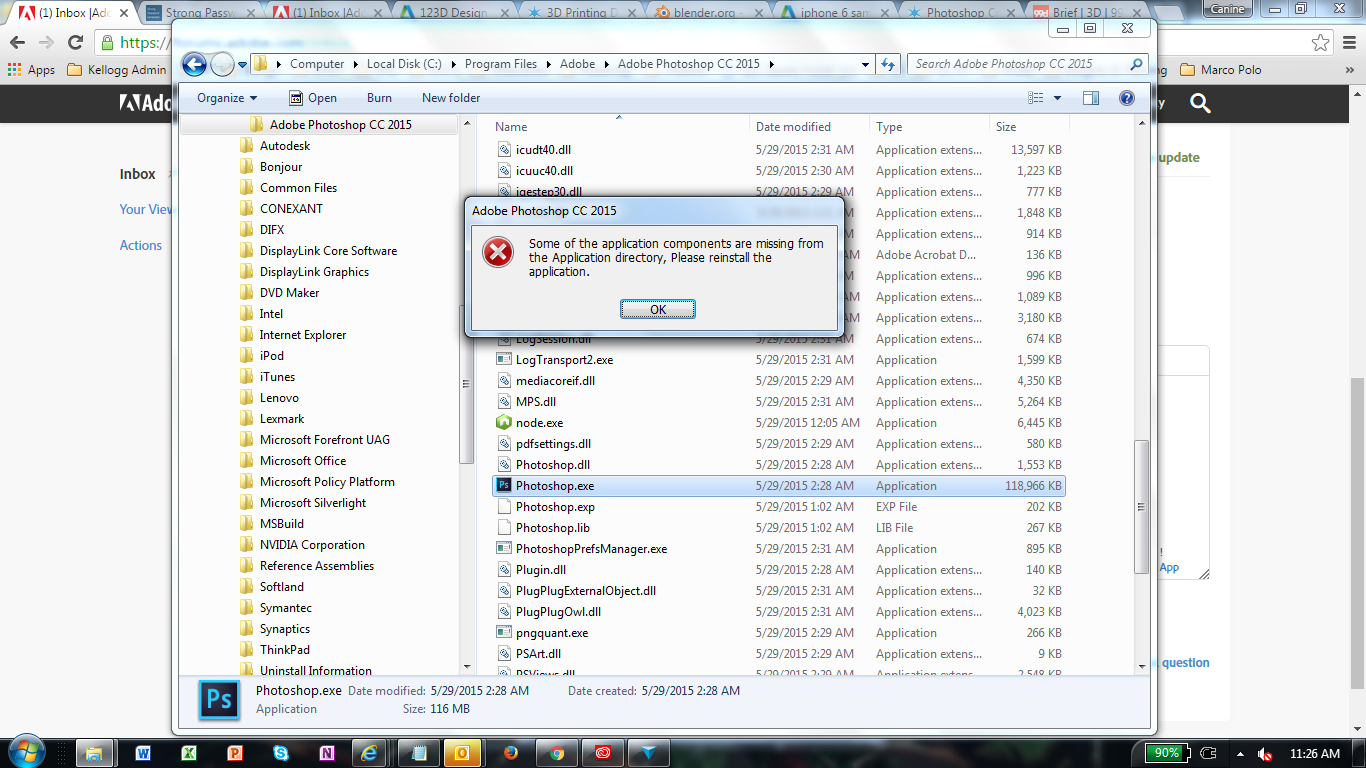The height and width of the screenshot is (768, 1366).
Task: Click the file list vertical scrollbar thumb
Action: click(1141, 508)
